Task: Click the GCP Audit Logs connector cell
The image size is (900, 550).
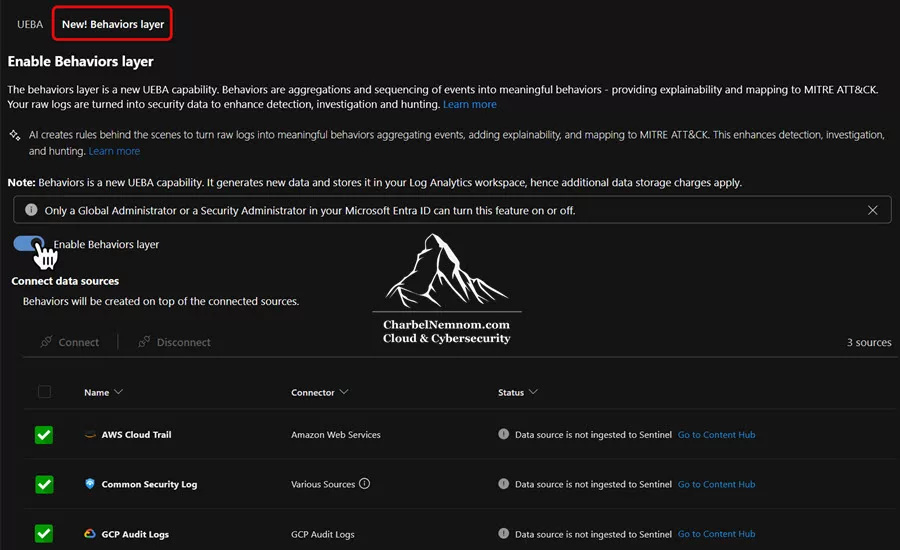Action: coord(323,534)
